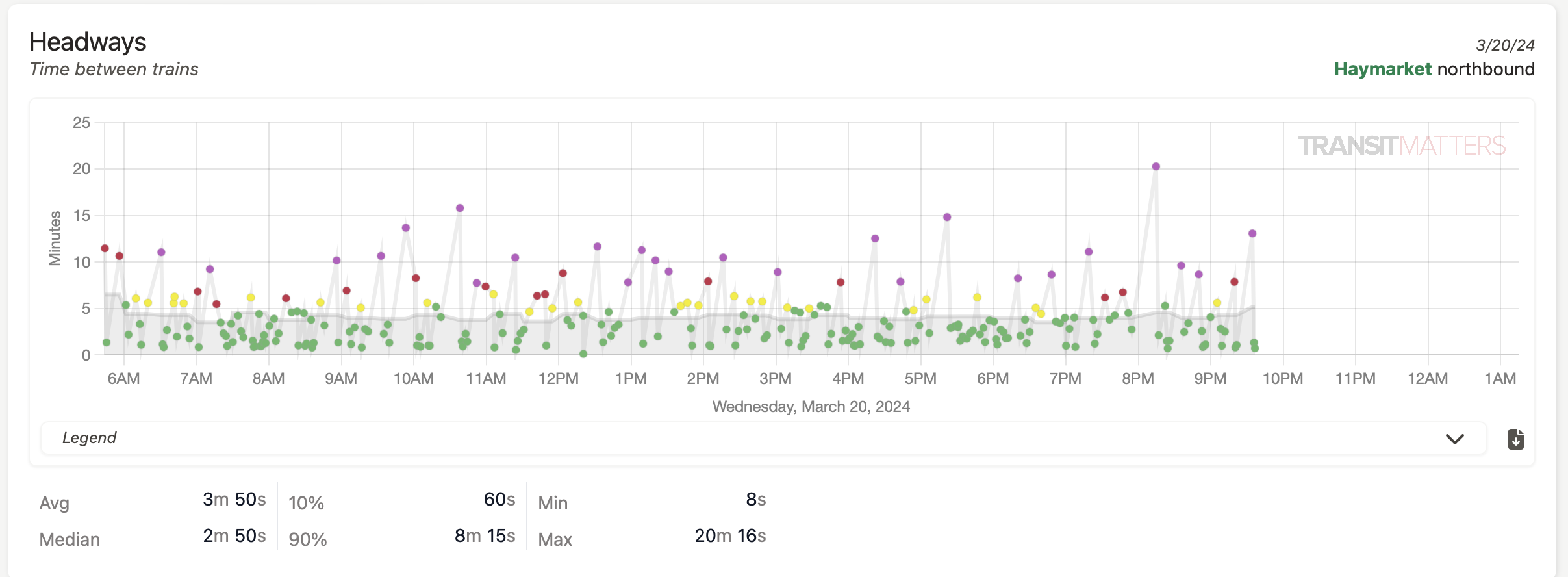Screen dimensions: 1568x577
Task: Select the highest purple point above 20 minutes
Action: coord(1156,167)
